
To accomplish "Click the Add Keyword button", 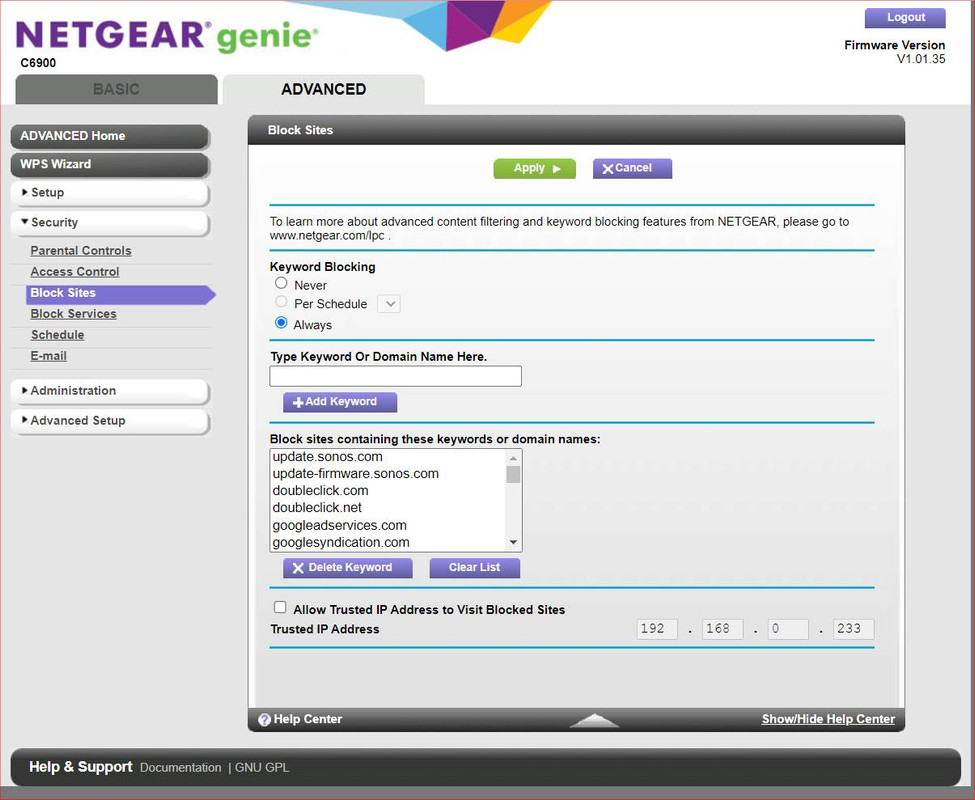I will (x=340, y=402).
